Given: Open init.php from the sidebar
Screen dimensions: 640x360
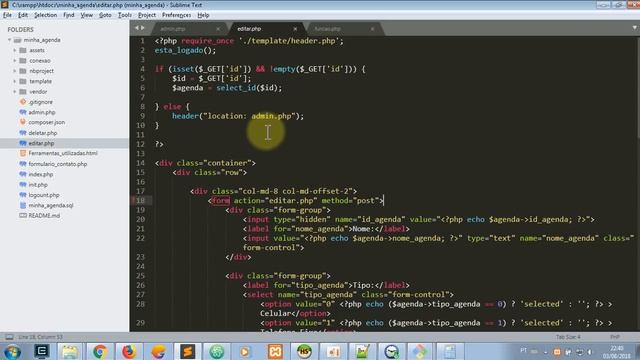Looking at the screenshot, I should tap(38, 185).
